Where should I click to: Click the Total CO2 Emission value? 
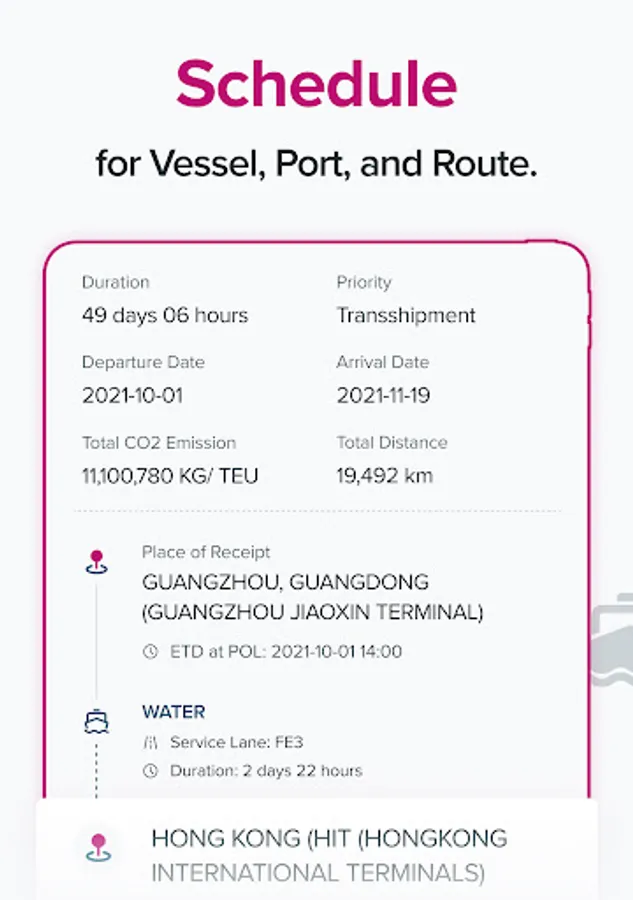[x=170, y=475]
